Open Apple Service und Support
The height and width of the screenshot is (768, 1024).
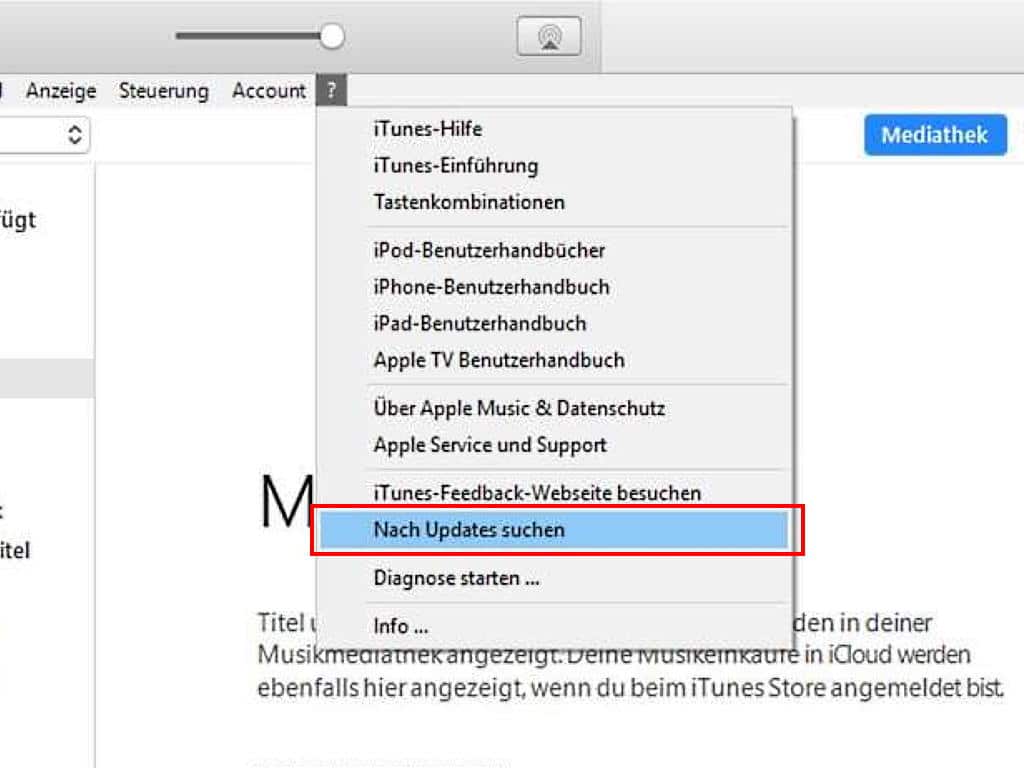pyautogui.click(x=554, y=445)
